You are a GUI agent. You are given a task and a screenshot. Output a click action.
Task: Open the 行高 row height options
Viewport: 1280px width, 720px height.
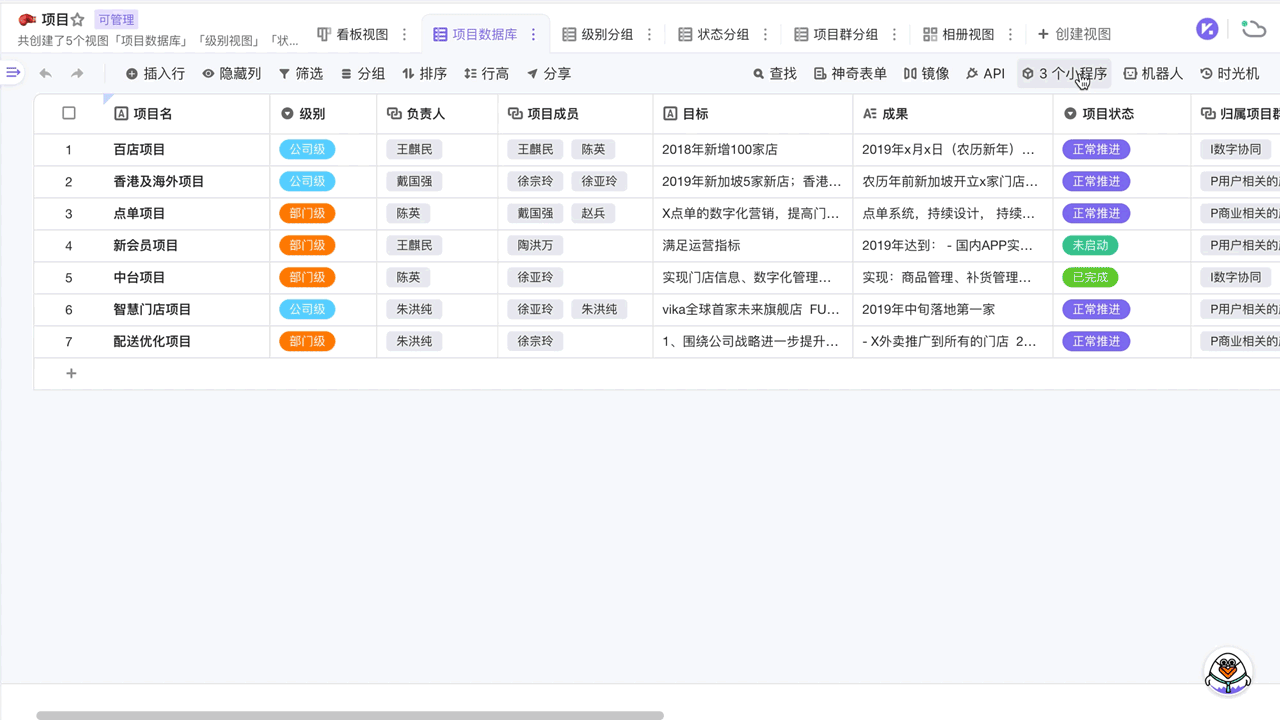pos(486,74)
